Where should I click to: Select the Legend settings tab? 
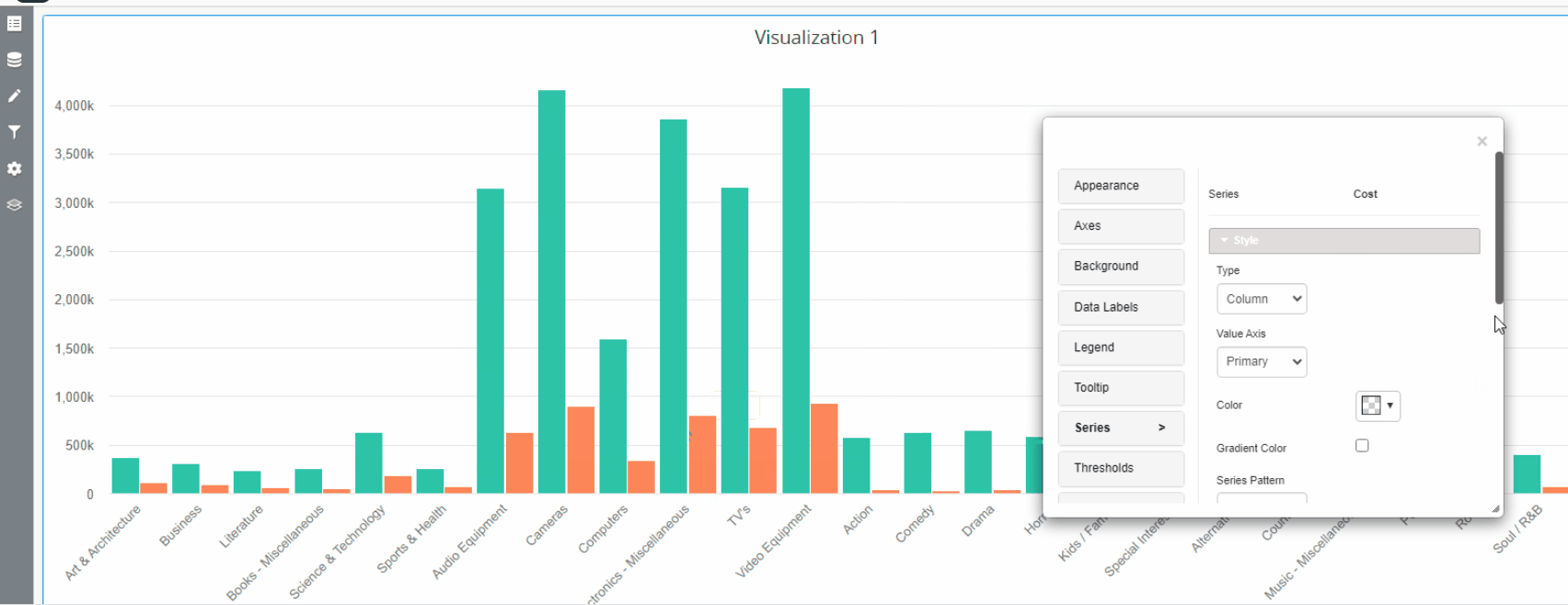click(x=1120, y=348)
